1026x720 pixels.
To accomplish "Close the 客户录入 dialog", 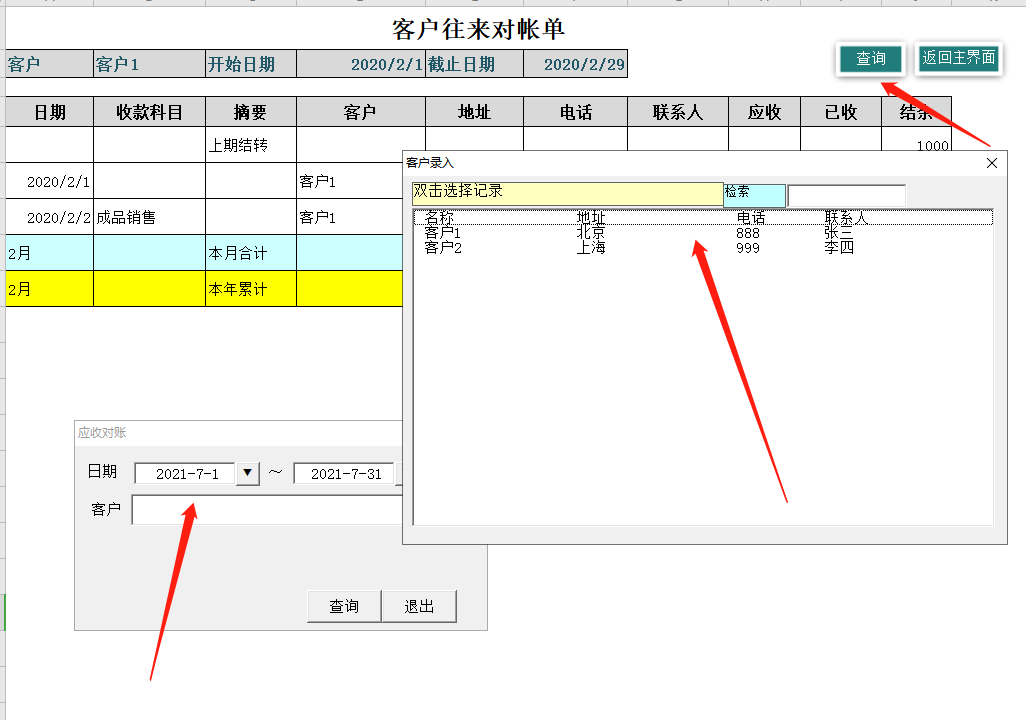I will click(x=992, y=163).
